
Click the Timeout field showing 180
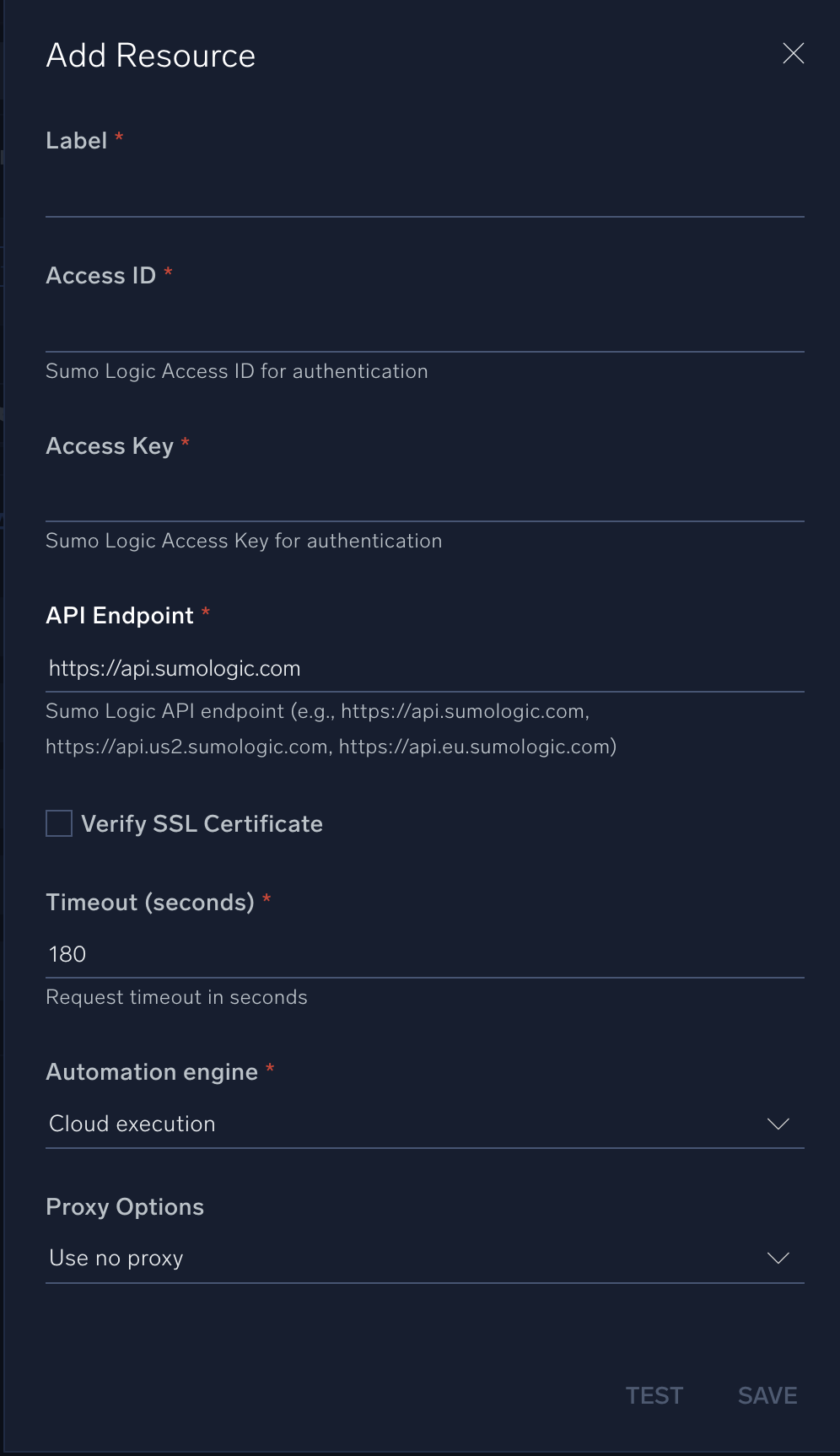[x=424, y=954]
